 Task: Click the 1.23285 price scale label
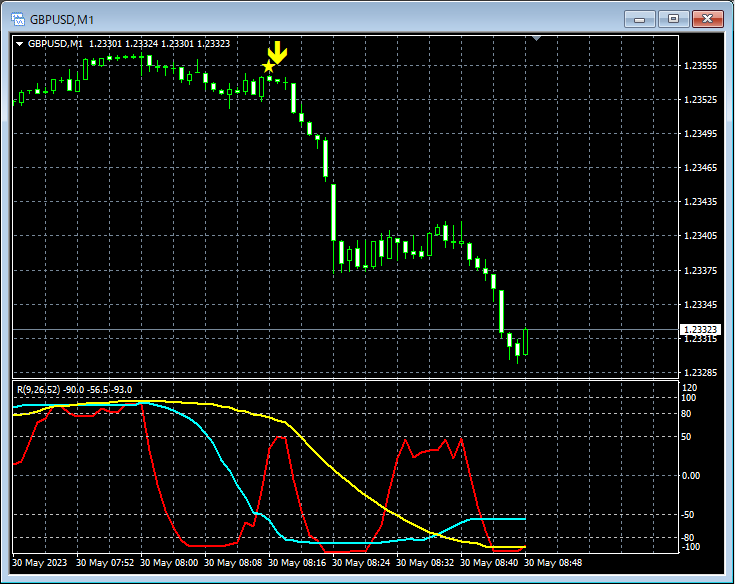(x=700, y=373)
